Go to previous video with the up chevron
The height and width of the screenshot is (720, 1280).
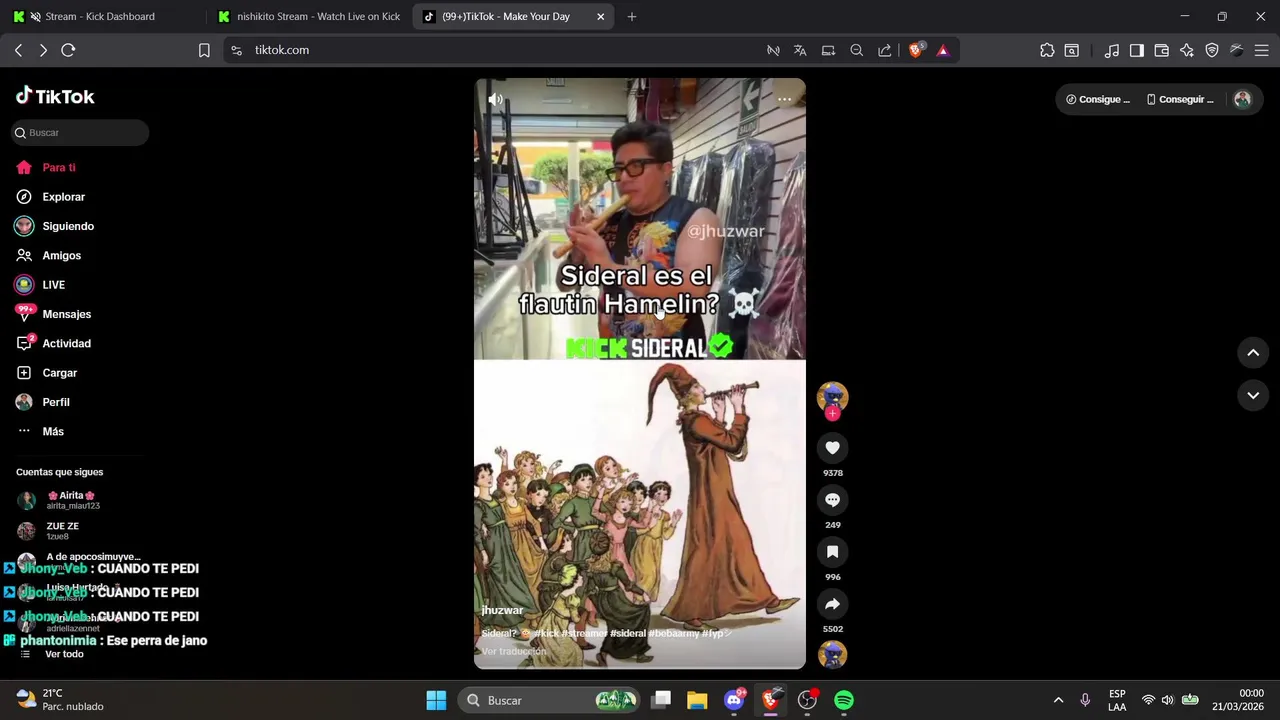pyautogui.click(x=1253, y=352)
